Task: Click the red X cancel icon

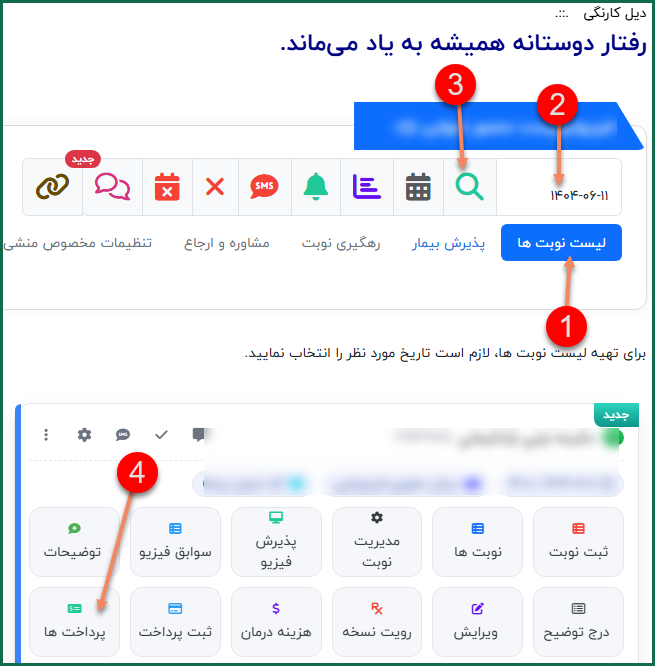Action: 215,187
